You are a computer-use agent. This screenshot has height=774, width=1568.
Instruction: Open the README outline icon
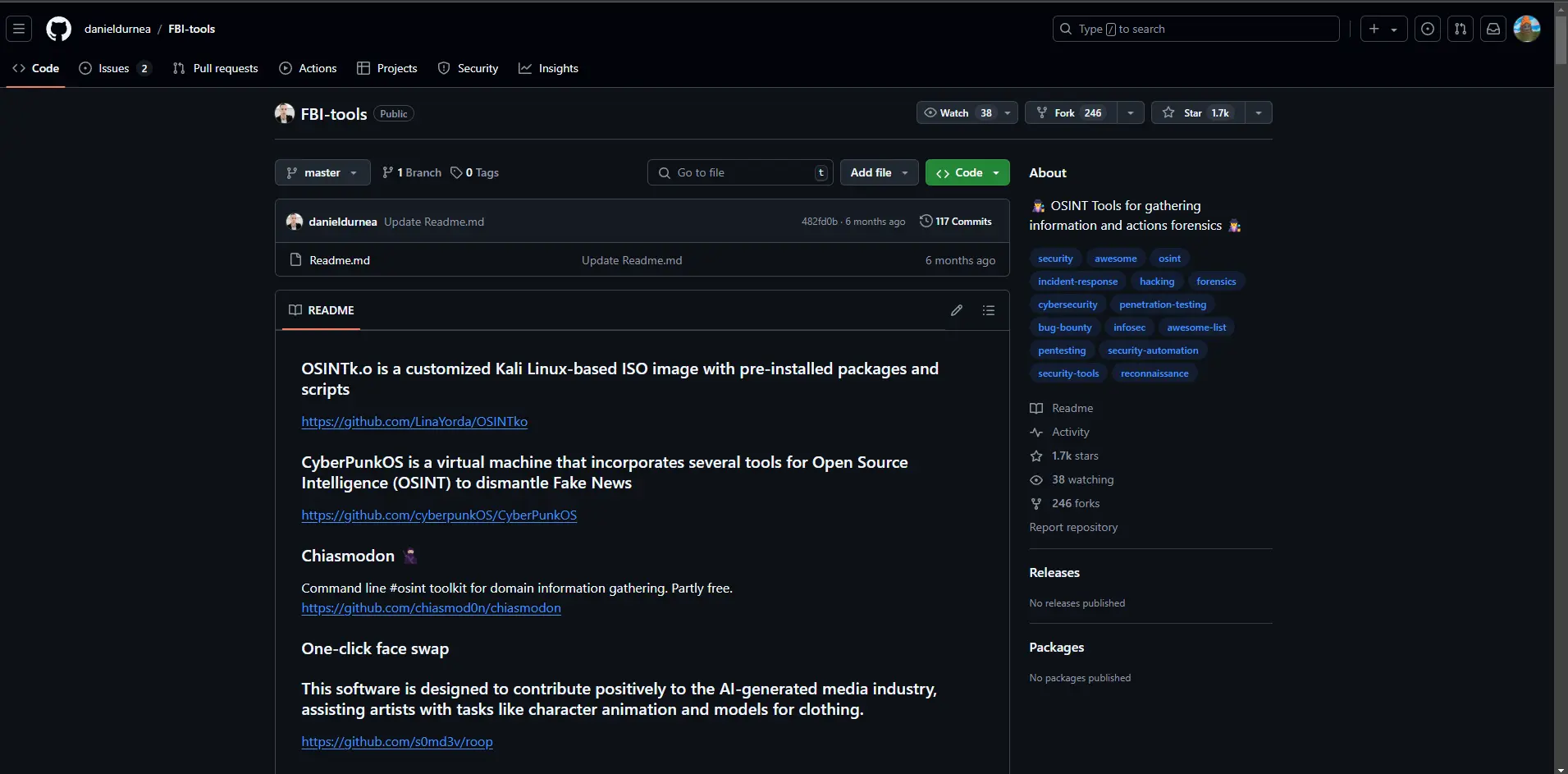(x=989, y=310)
